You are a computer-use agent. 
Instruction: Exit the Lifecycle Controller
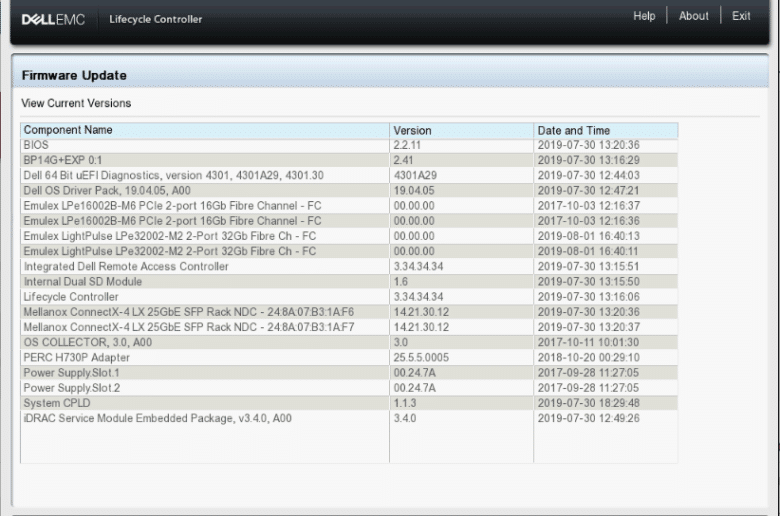(x=741, y=16)
